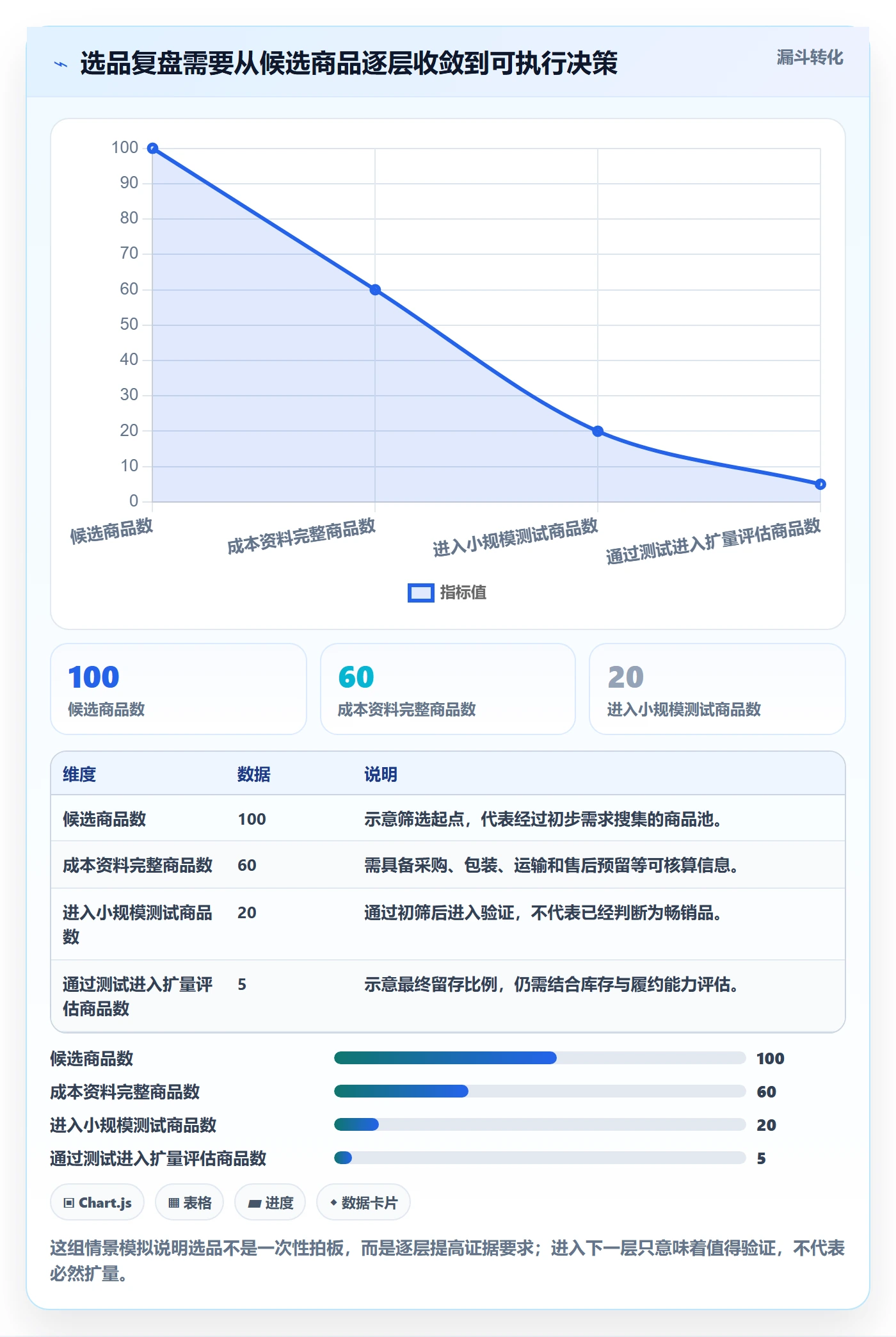Viewport: 896px width, 1337px height.
Task: Click the description 通过初筛后进入验证 in the table
Action: [x=543, y=912]
